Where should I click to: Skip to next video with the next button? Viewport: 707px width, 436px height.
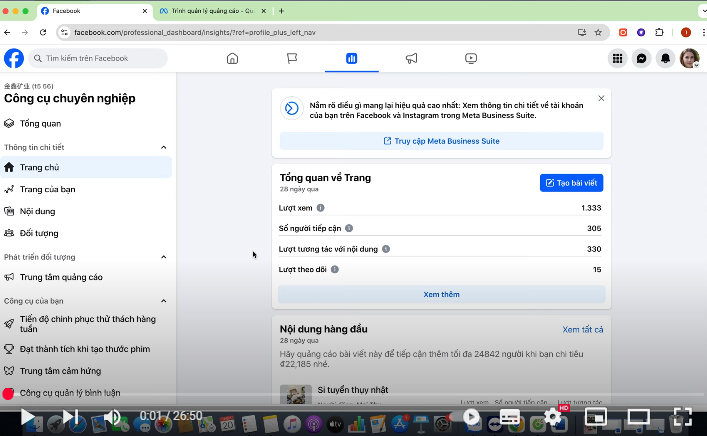[71, 417]
